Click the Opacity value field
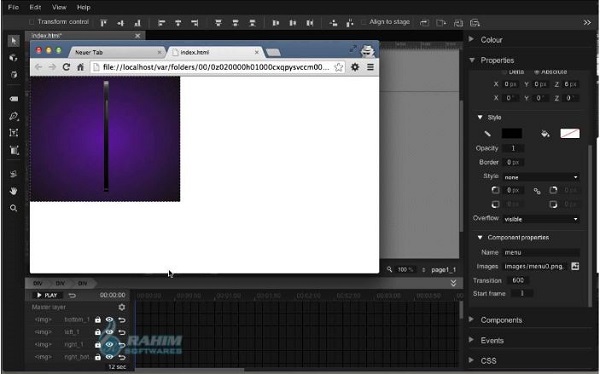Image resolution: width=600 pixels, height=374 pixels. [x=513, y=148]
